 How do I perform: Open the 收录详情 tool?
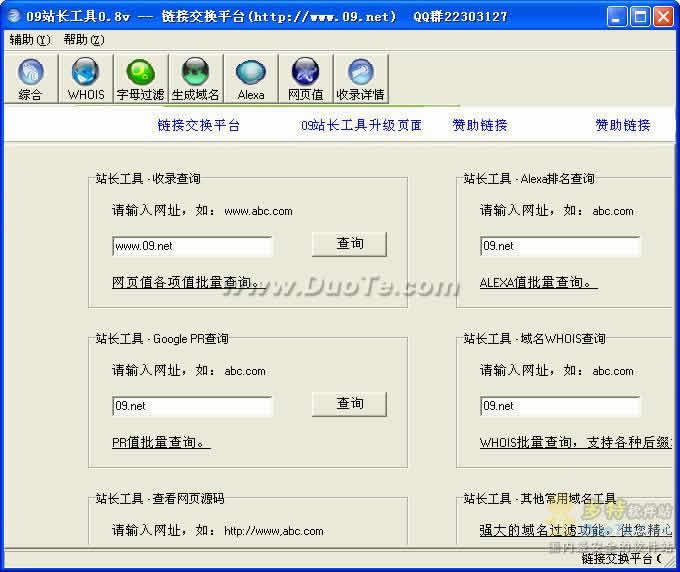click(361, 79)
